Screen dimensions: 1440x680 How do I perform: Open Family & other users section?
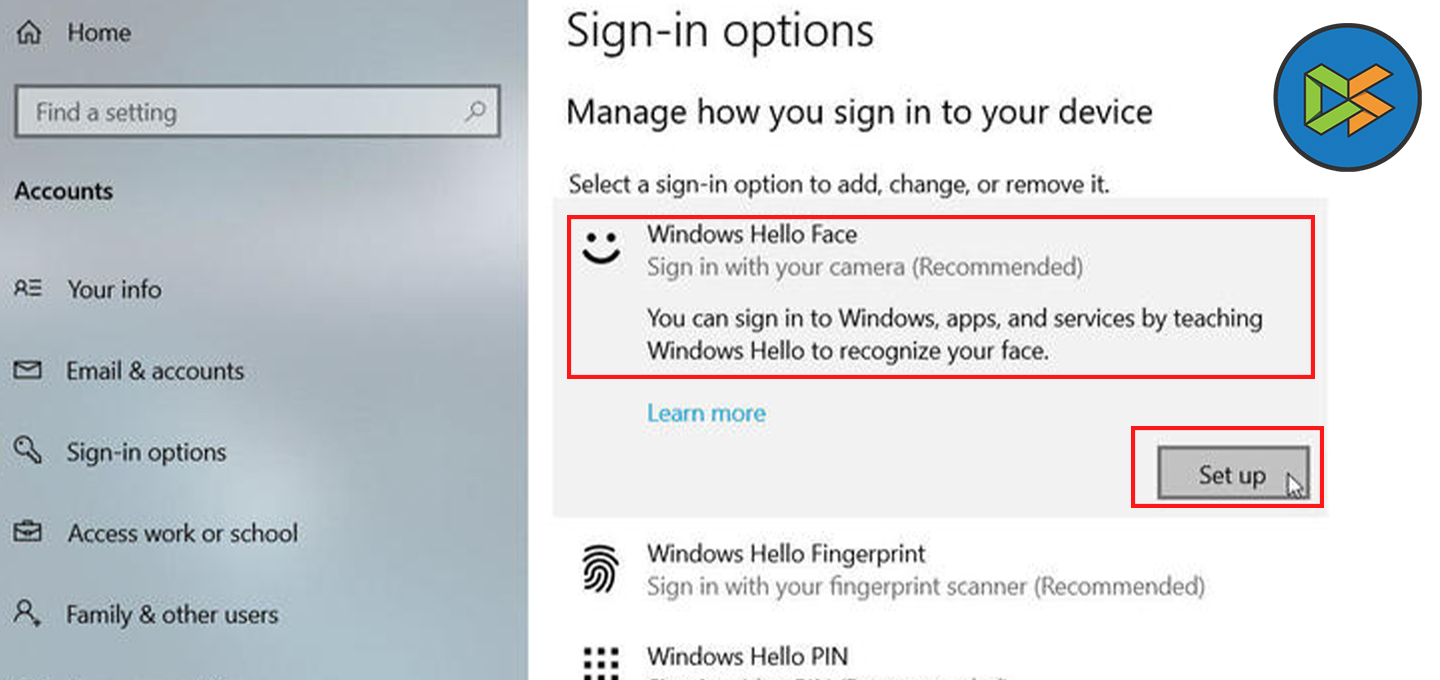pos(172,614)
